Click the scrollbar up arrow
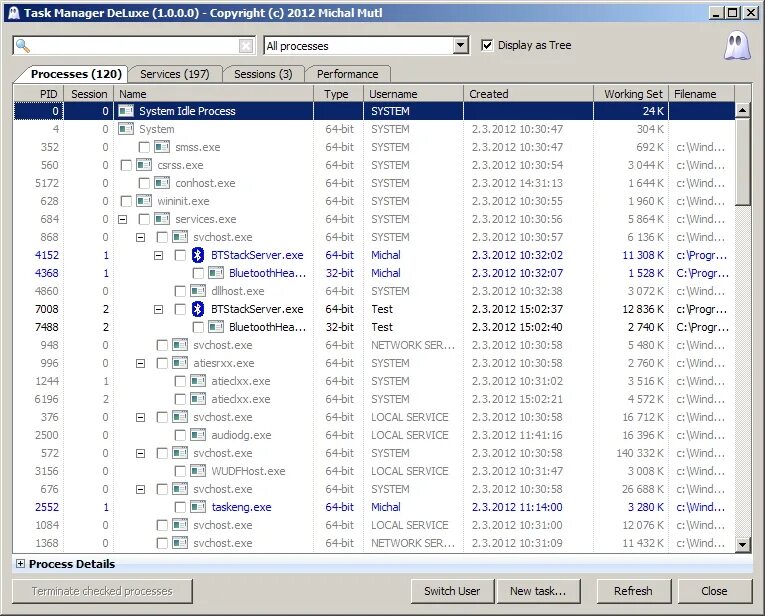This screenshot has width=765, height=616. tap(743, 110)
